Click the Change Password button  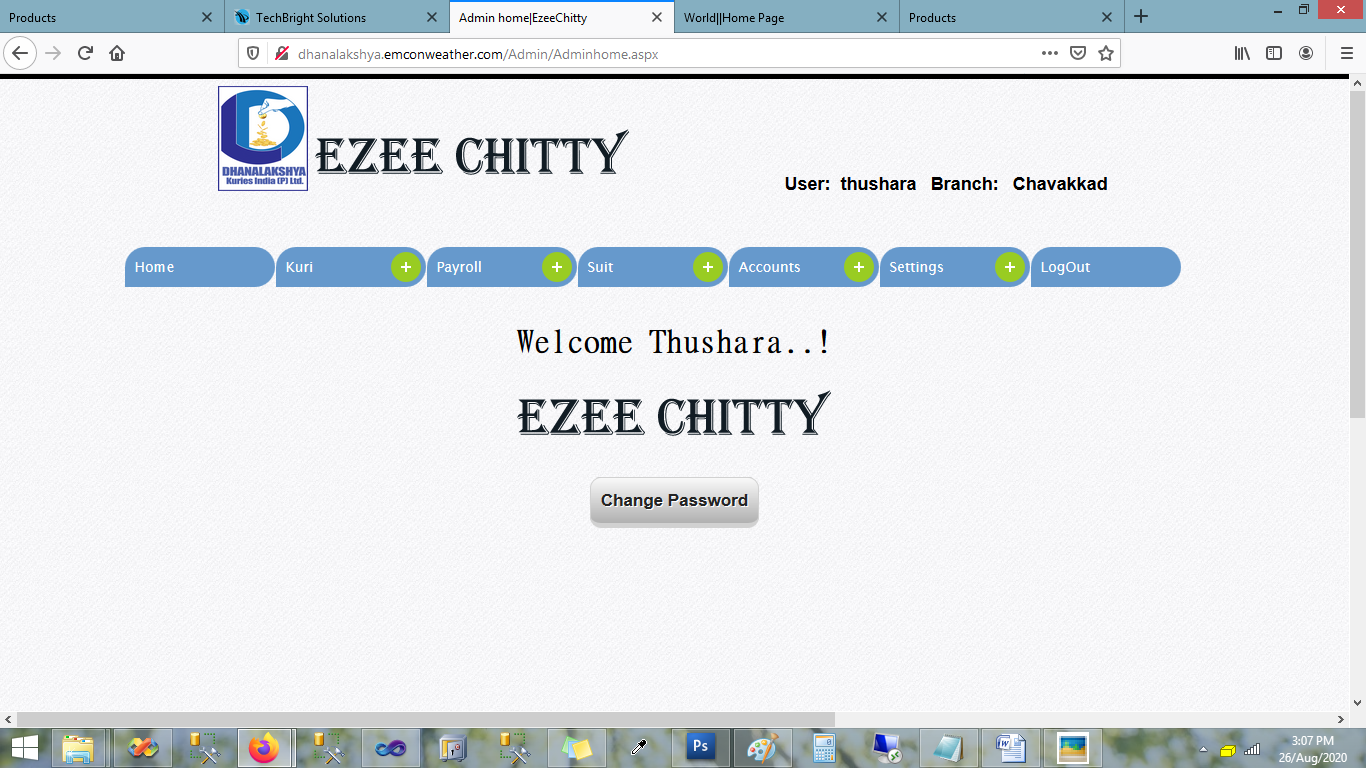tap(674, 501)
